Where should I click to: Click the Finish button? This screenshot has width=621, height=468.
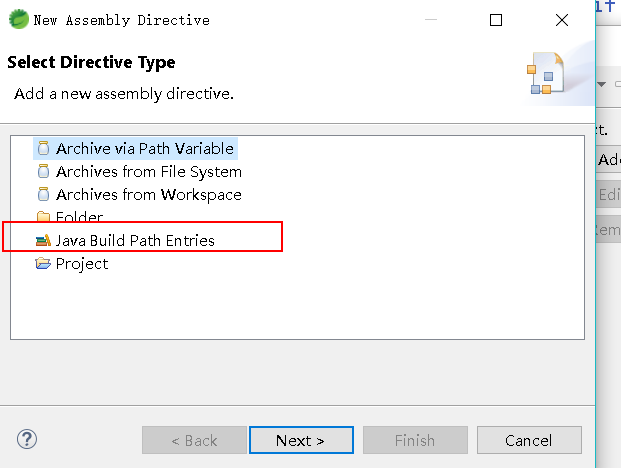click(414, 440)
